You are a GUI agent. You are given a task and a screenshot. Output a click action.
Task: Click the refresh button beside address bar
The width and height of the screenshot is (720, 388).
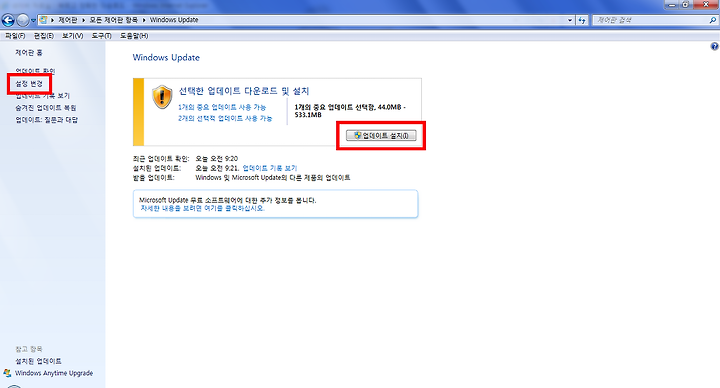[x=582, y=20]
